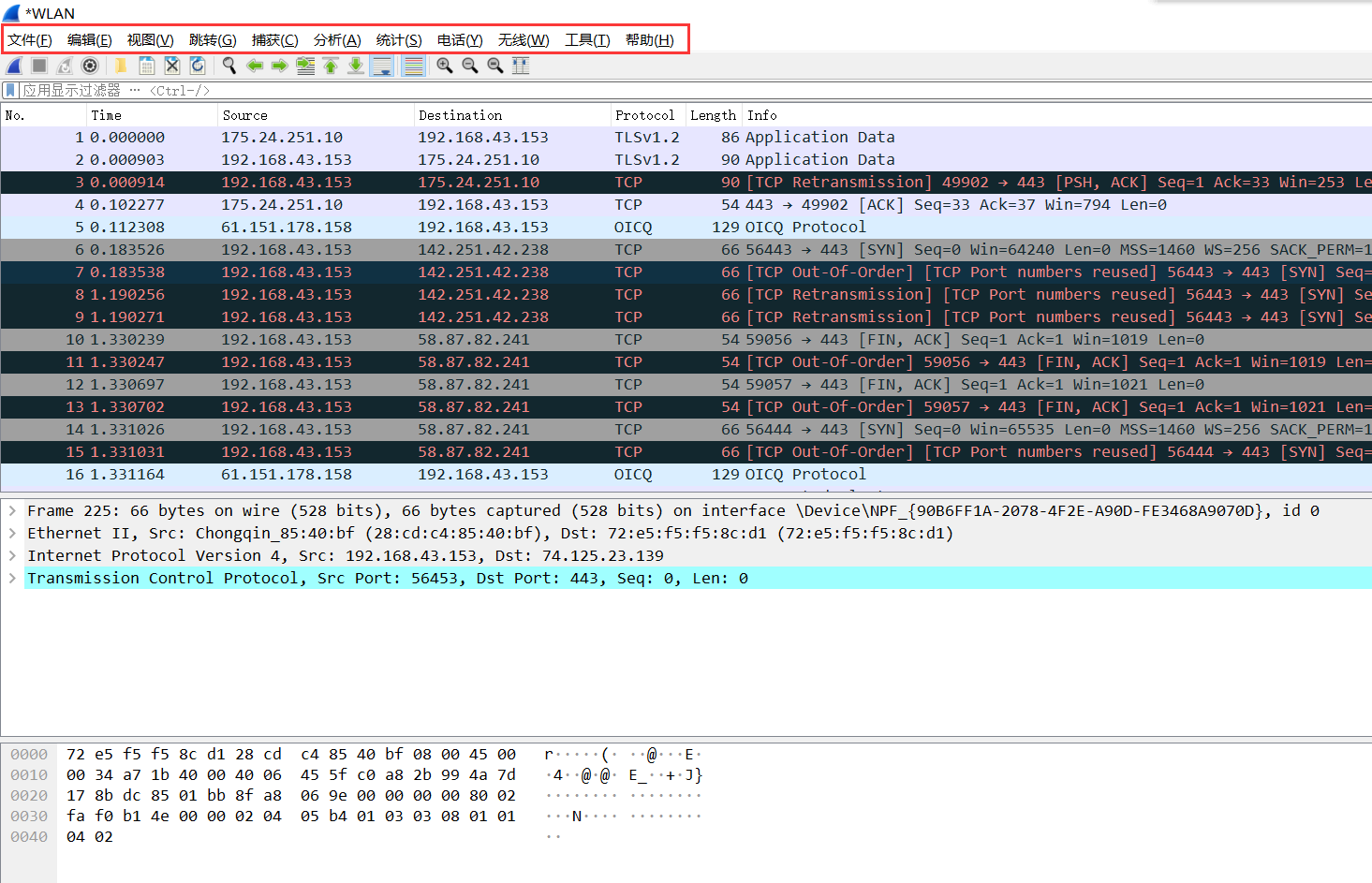
Task: Select packet 3 TCP Retransmission row
Action: coord(686,182)
